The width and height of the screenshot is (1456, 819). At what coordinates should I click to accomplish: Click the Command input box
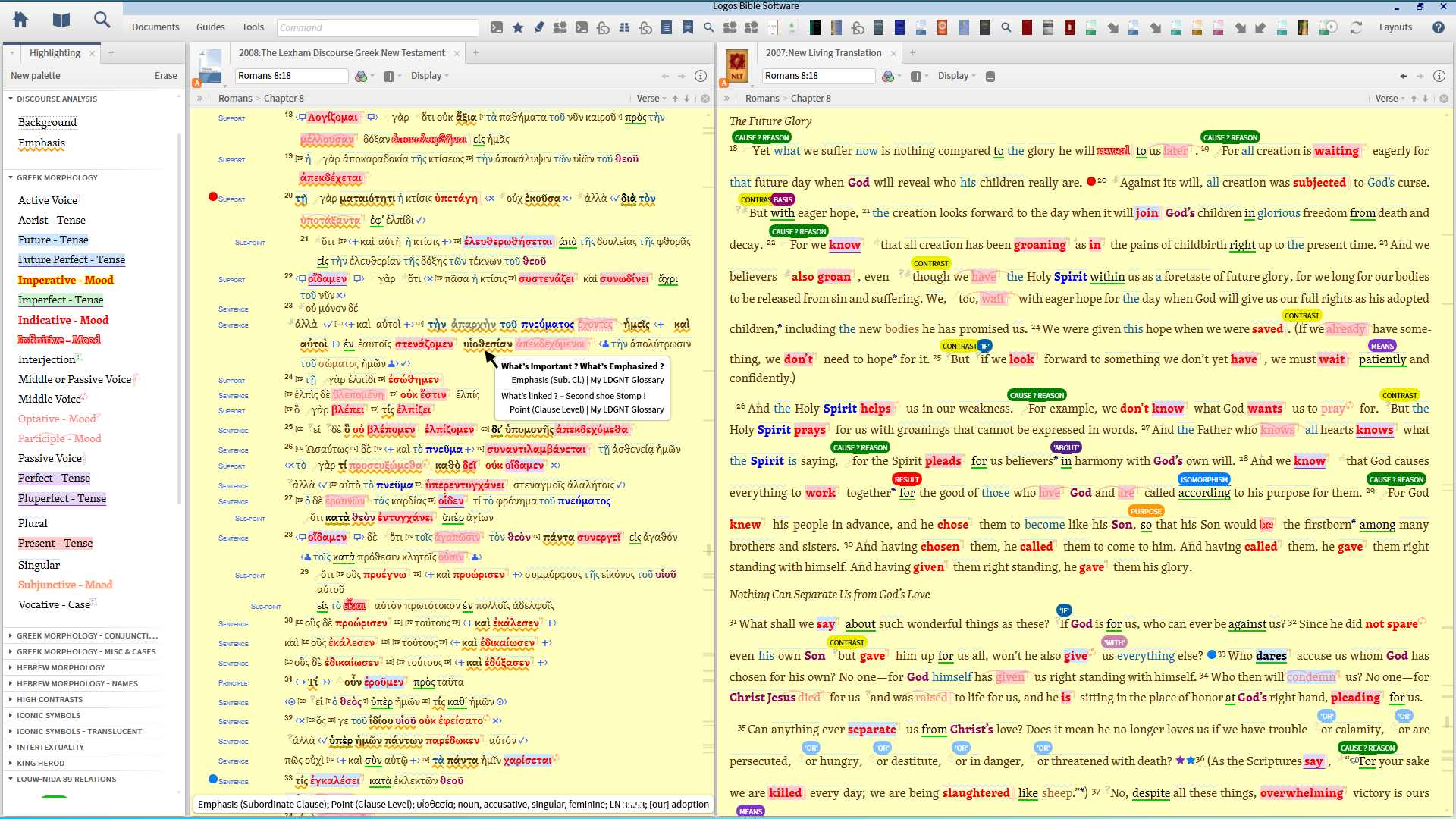click(x=378, y=28)
